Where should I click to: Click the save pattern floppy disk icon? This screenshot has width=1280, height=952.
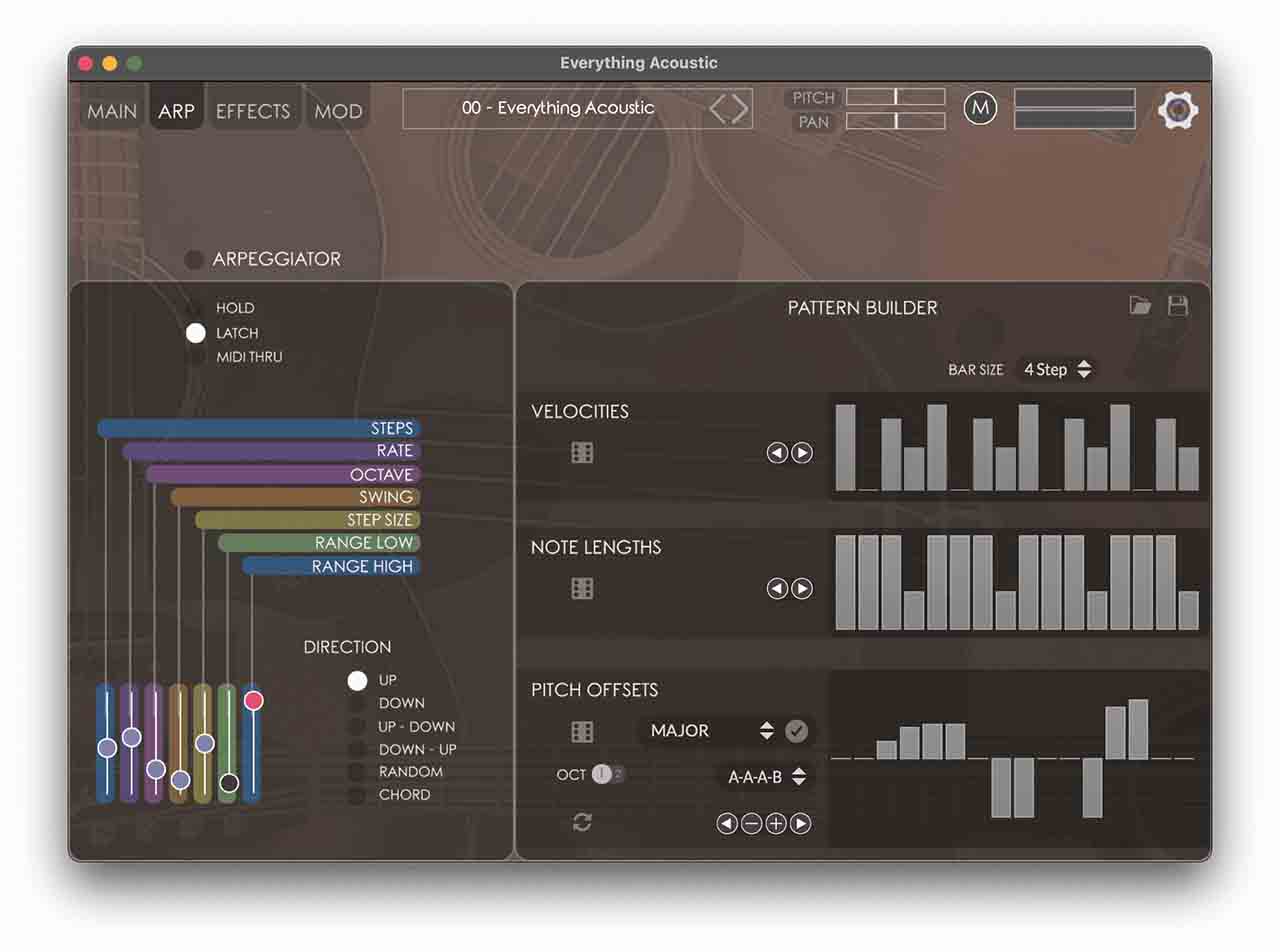click(x=1178, y=306)
